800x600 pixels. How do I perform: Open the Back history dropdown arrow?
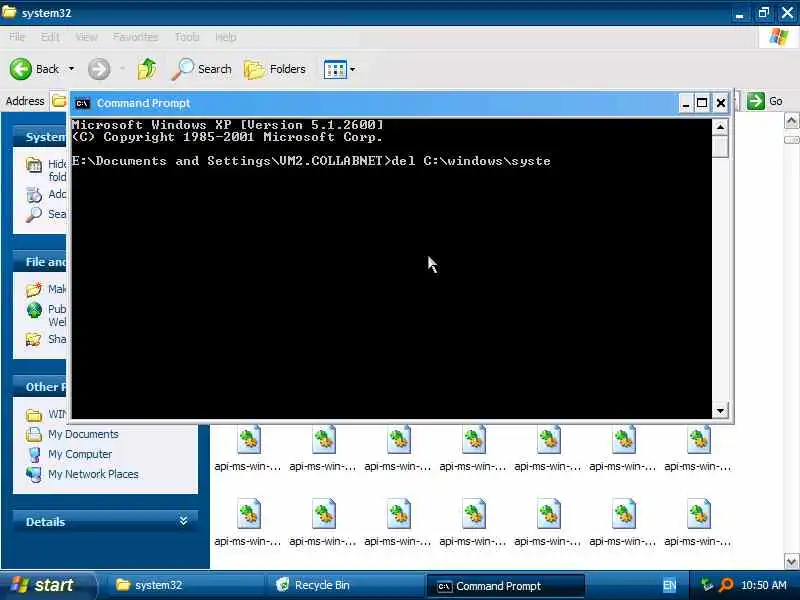click(71, 68)
